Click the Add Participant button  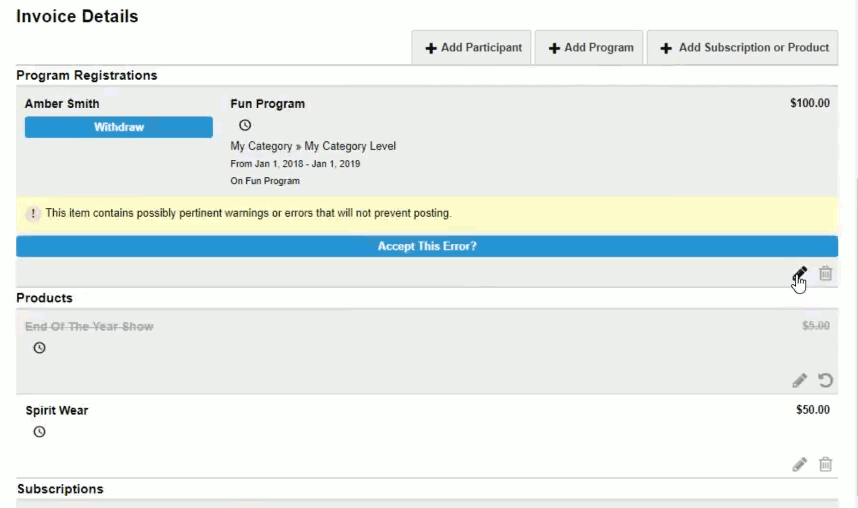472,48
